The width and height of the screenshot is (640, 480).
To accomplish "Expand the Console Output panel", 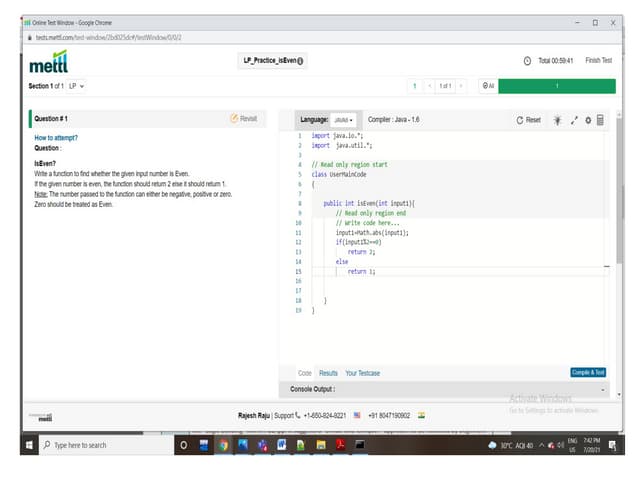I will click(603, 389).
